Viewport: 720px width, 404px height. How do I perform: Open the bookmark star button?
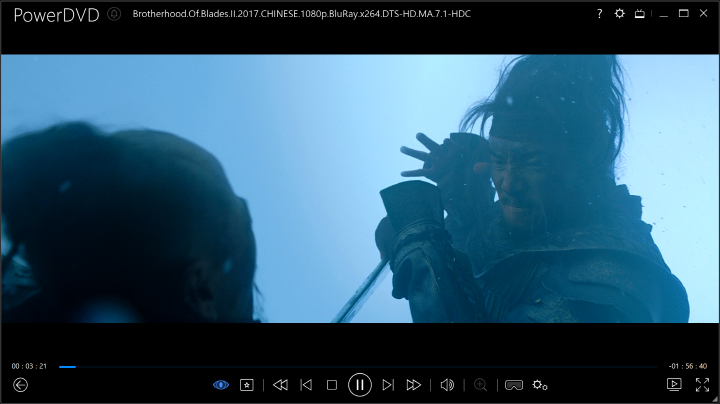(x=247, y=385)
